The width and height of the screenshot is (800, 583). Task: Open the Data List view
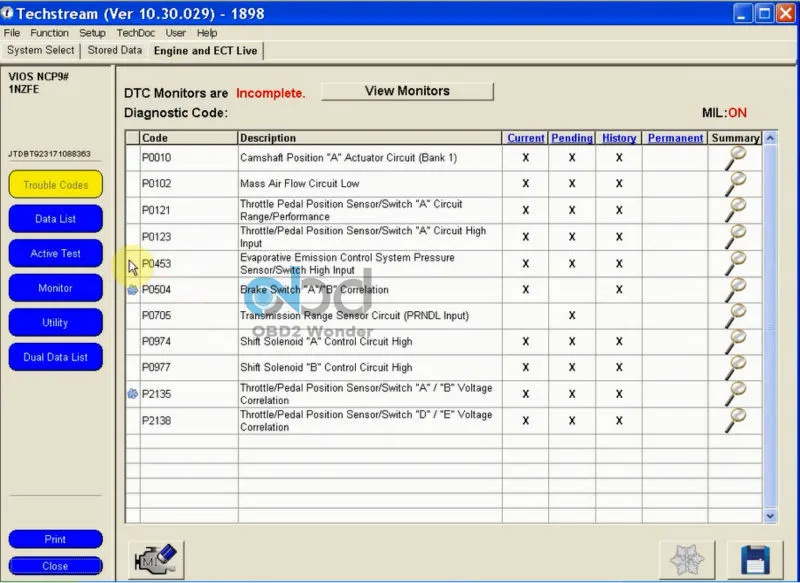pyautogui.click(x=56, y=219)
